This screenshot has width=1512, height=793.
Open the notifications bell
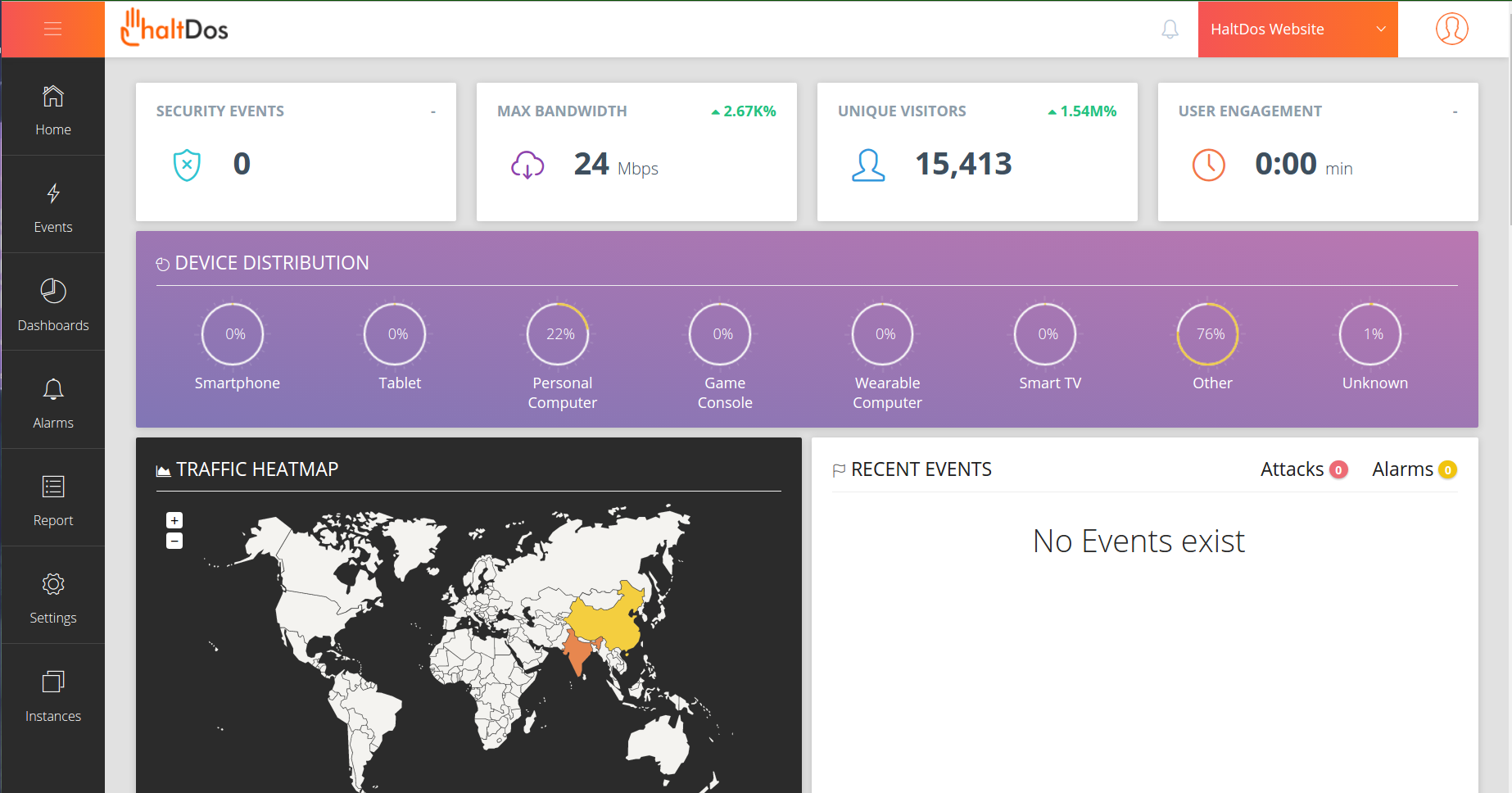[1170, 29]
